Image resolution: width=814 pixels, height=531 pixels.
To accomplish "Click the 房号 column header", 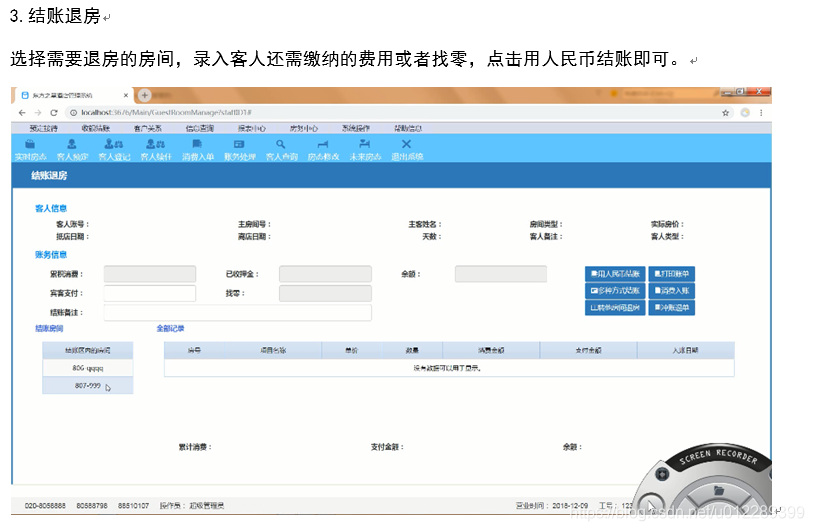I will pos(194,350).
